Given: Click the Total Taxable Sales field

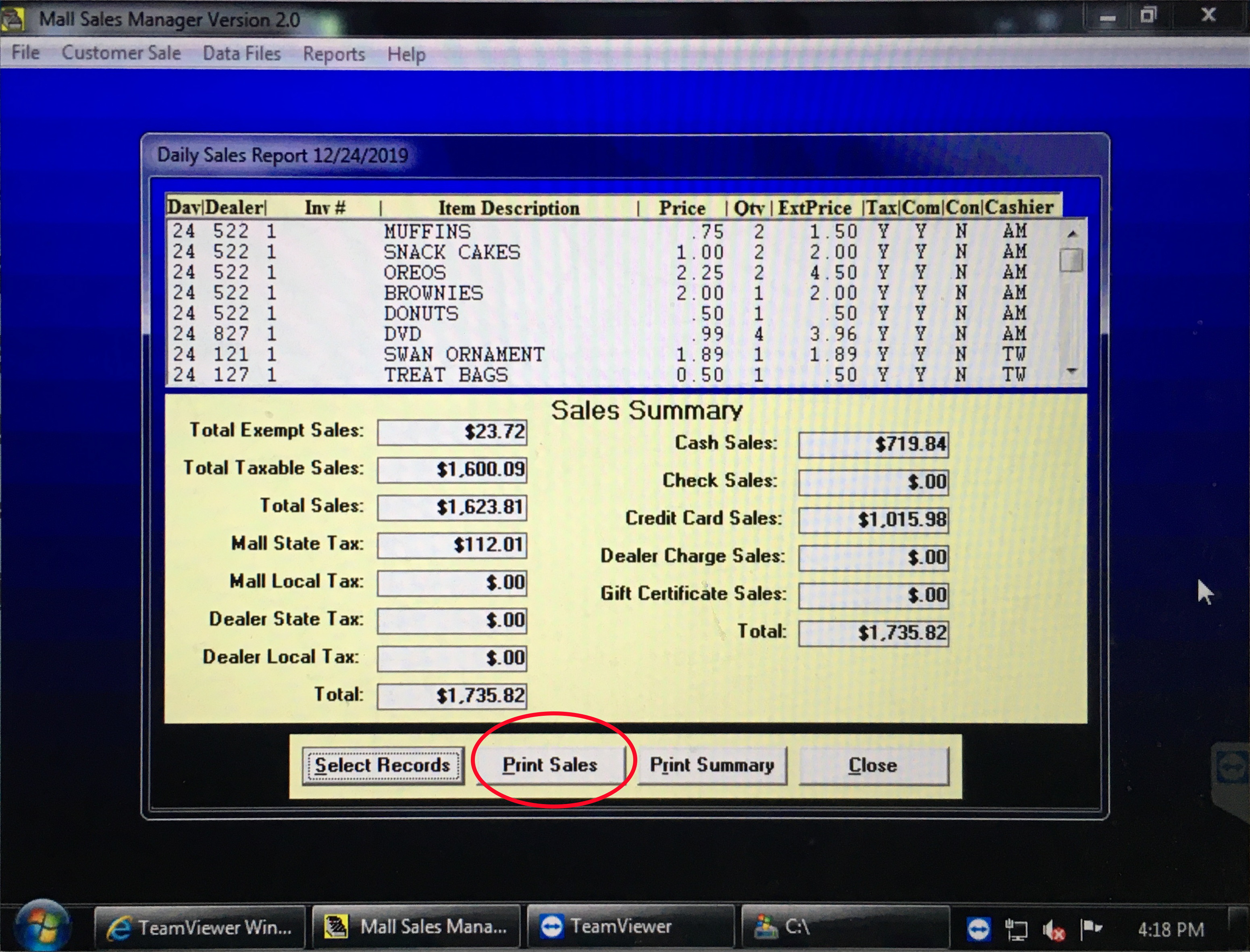Looking at the screenshot, I should [452, 470].
